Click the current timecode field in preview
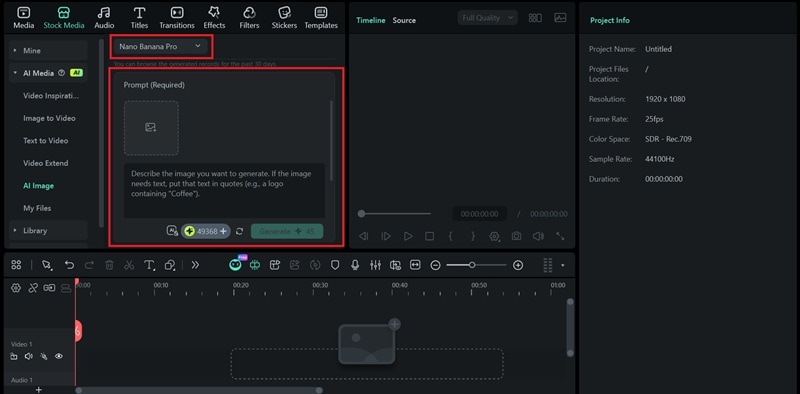Image resolution: width=800 pixels, height=394 pixels. 480,214
